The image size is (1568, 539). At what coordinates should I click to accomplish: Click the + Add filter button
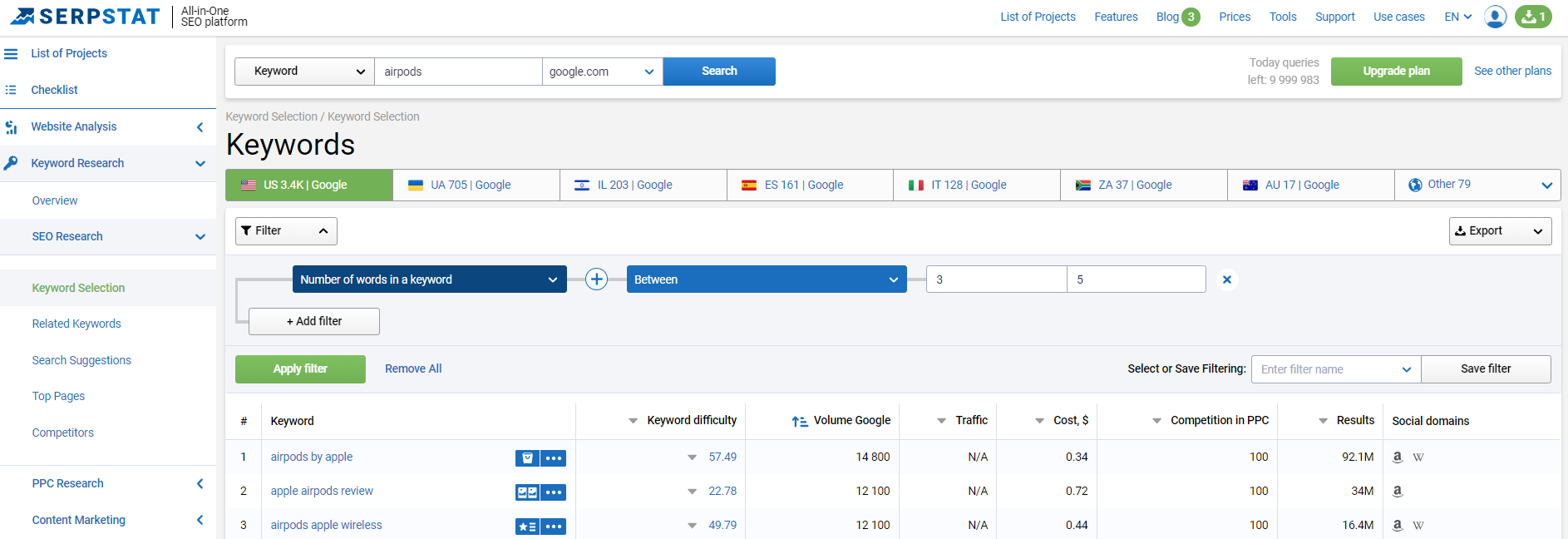click(x=314, y=321)
